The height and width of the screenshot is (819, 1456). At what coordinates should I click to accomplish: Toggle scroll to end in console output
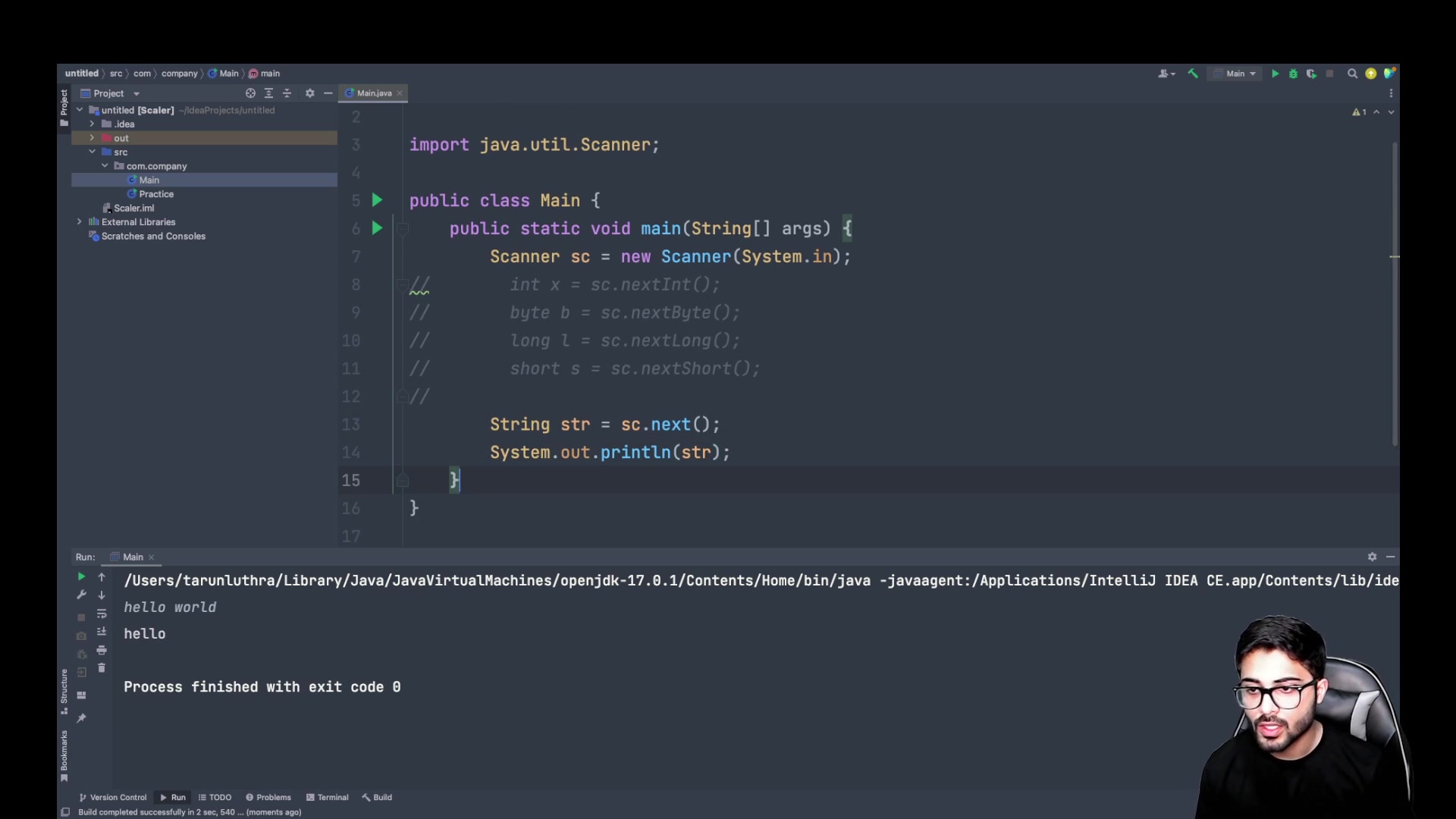pos(102,631)
